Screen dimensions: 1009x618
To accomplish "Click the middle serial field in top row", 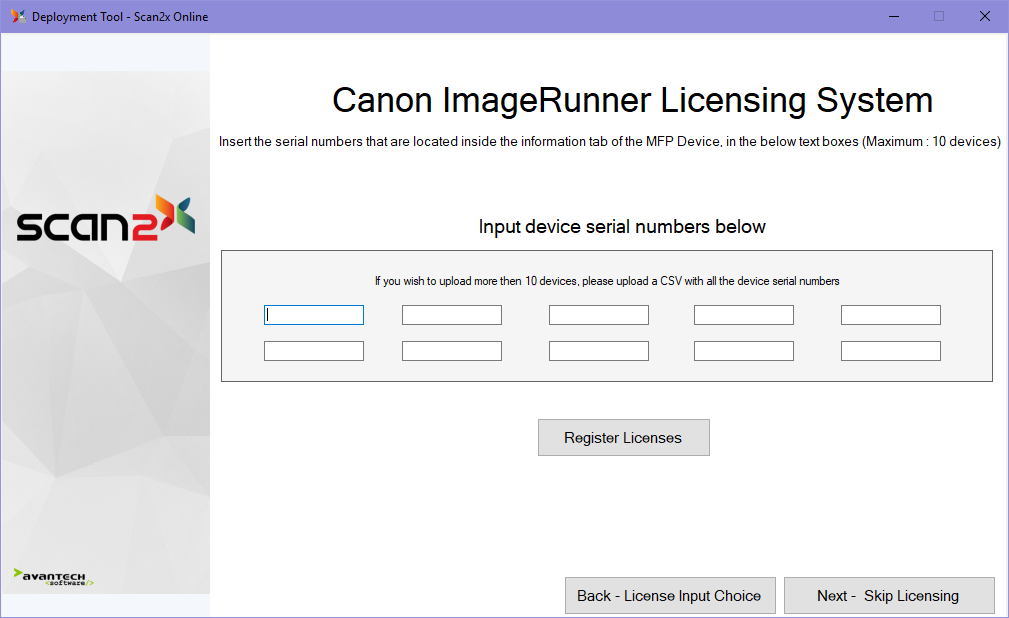I will (x=598, y=315).
